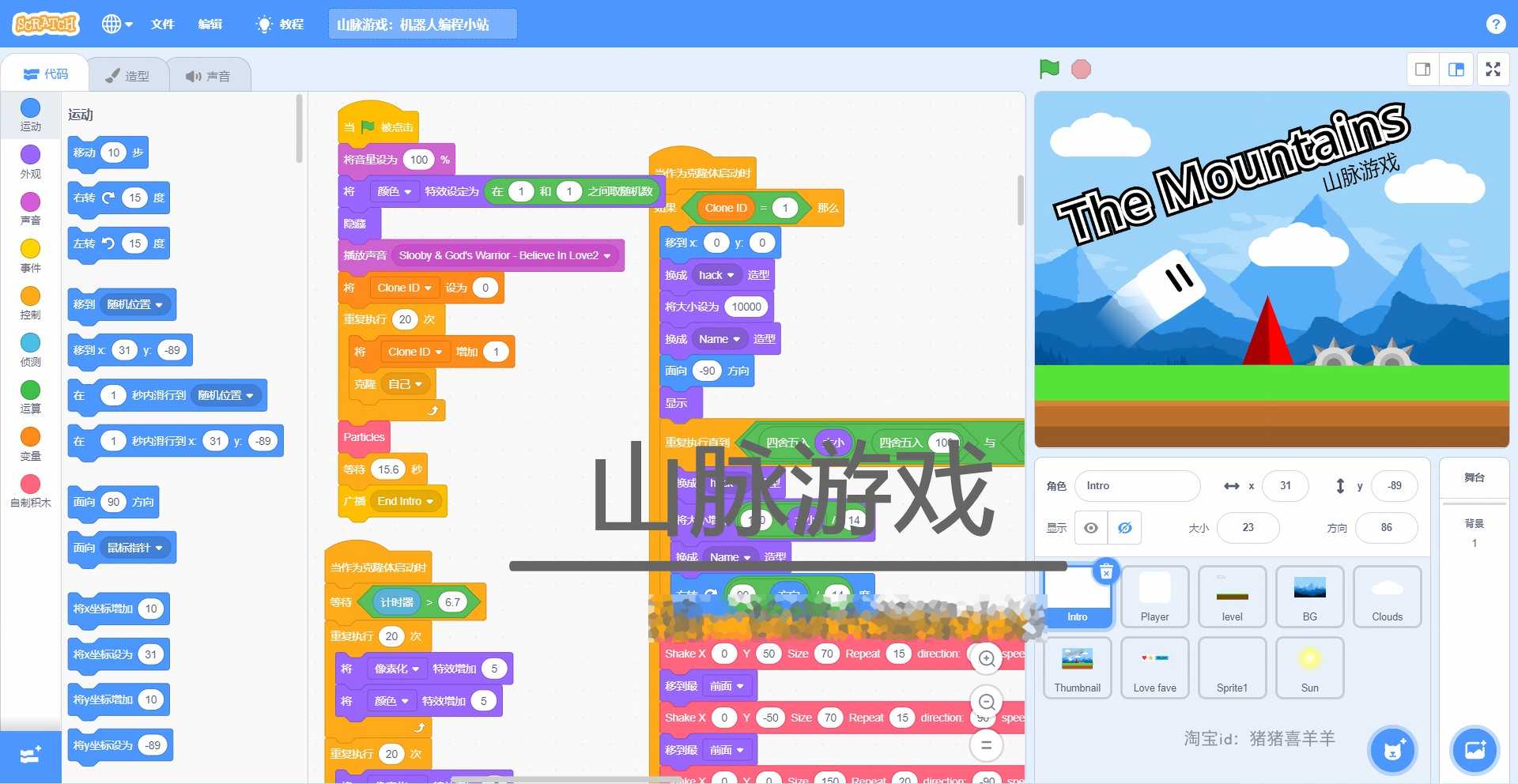1518x784 pixels.
Task: Select the 变量 variables category
Action: tap(30, 444)
